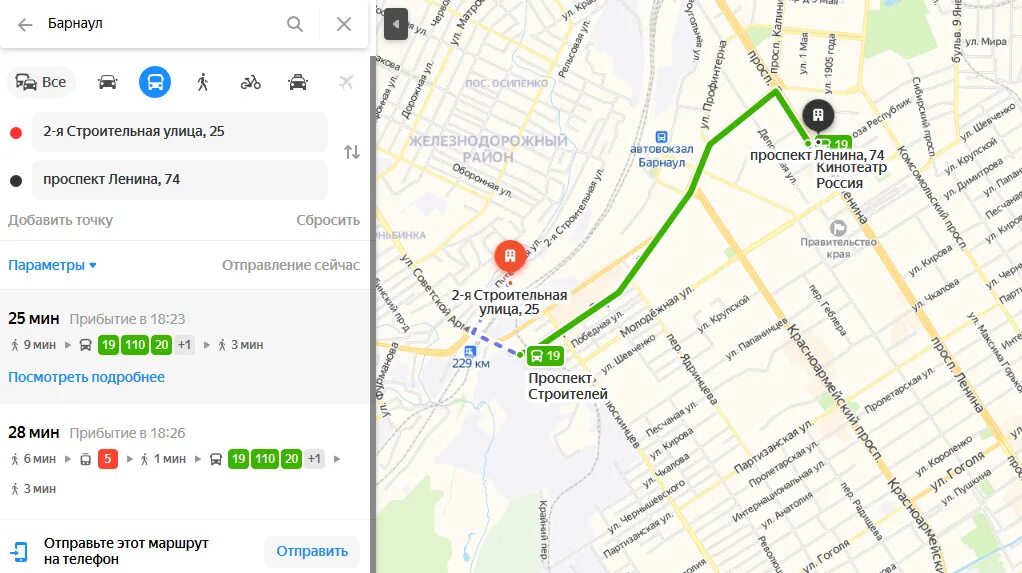Expand the Параметры dropdown

click(x=52, y=265)
